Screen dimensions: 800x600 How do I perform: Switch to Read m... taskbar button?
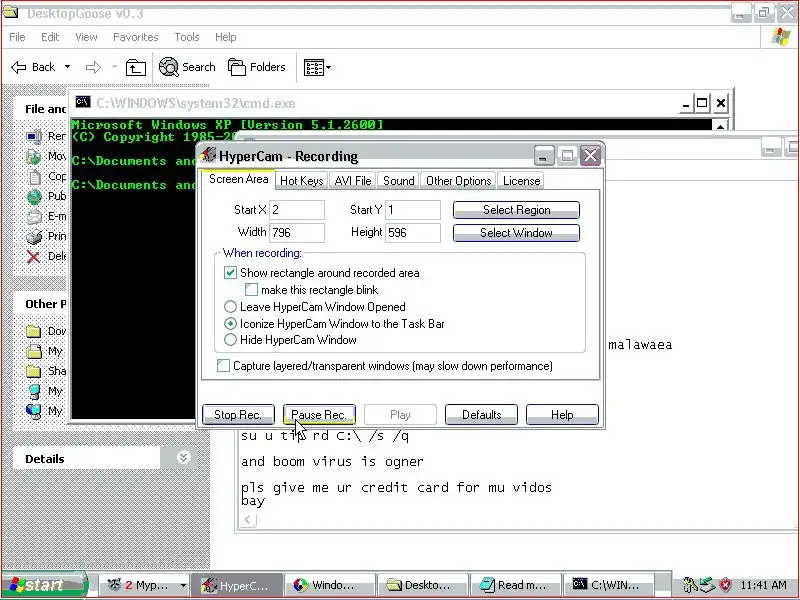point(515,585)
